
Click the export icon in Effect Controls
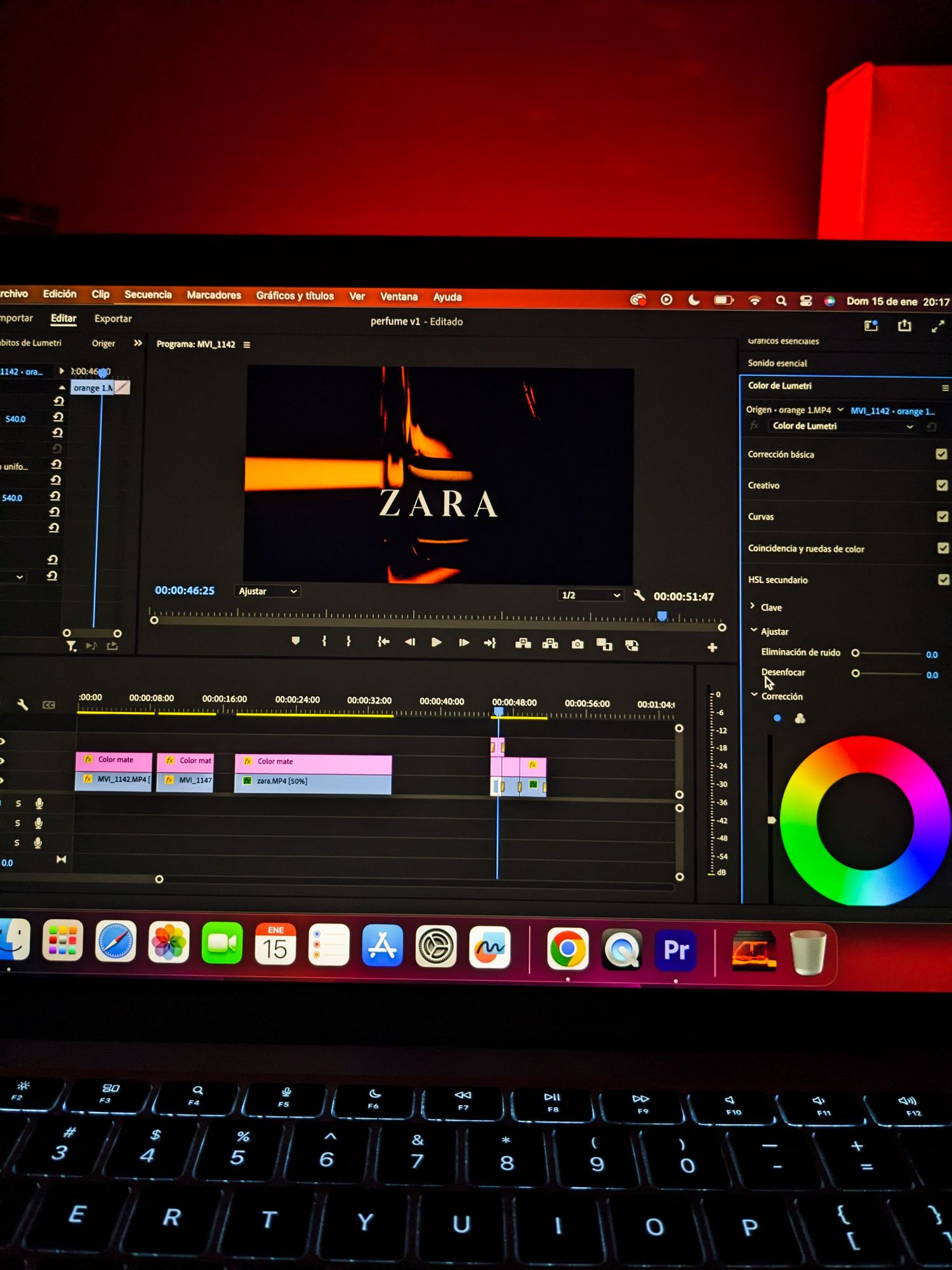112,646
